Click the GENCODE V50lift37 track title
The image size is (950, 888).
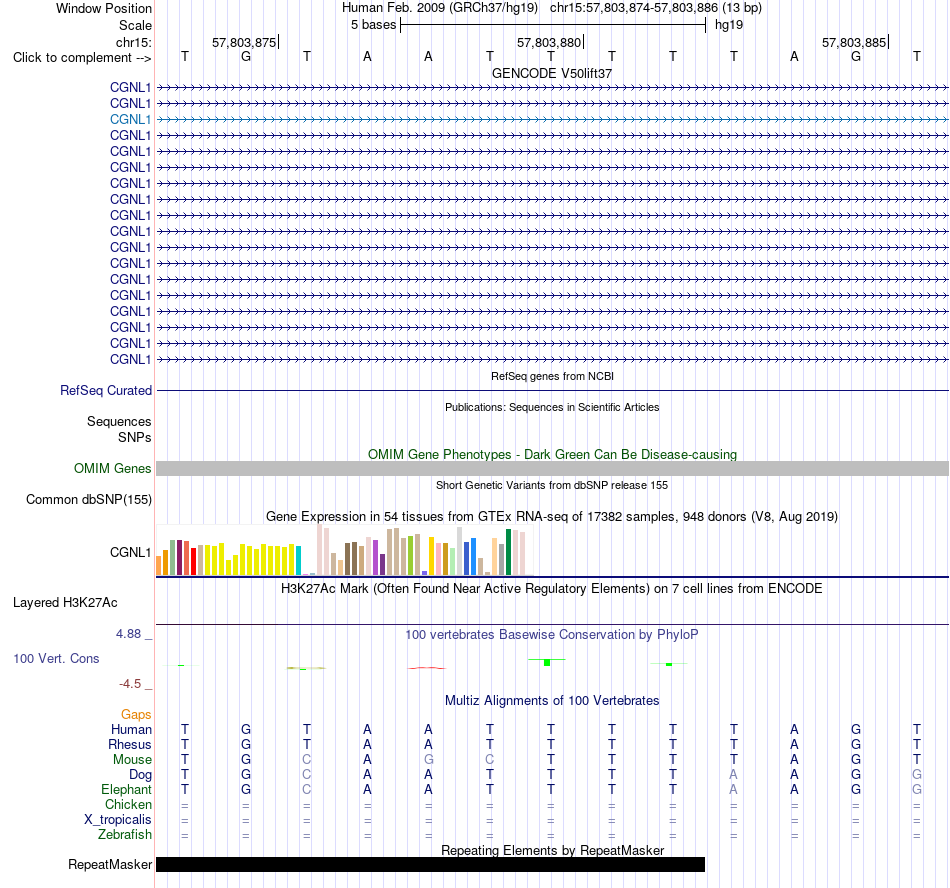click(552, 73)
